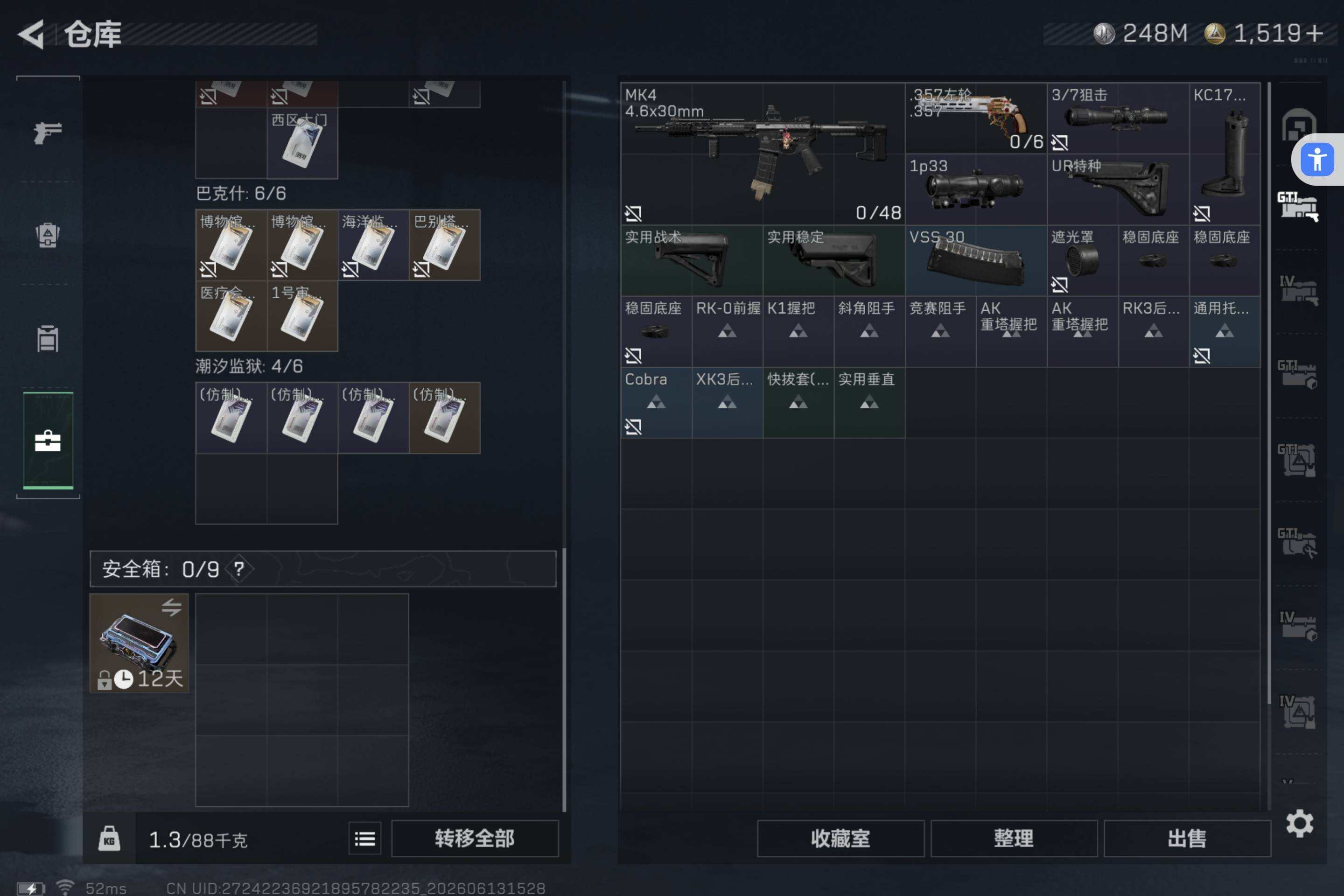Screen dimensions: 1344x896
Task: Select the 实用垂直 item
Action: coord(869,402)
